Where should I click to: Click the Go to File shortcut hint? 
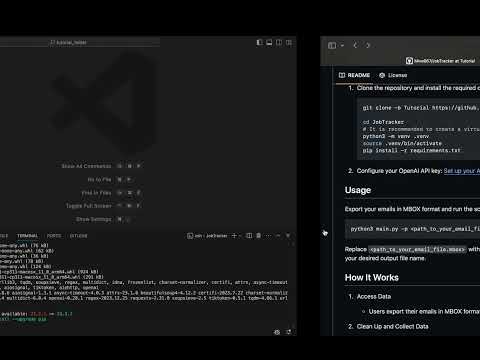point(110,179)
